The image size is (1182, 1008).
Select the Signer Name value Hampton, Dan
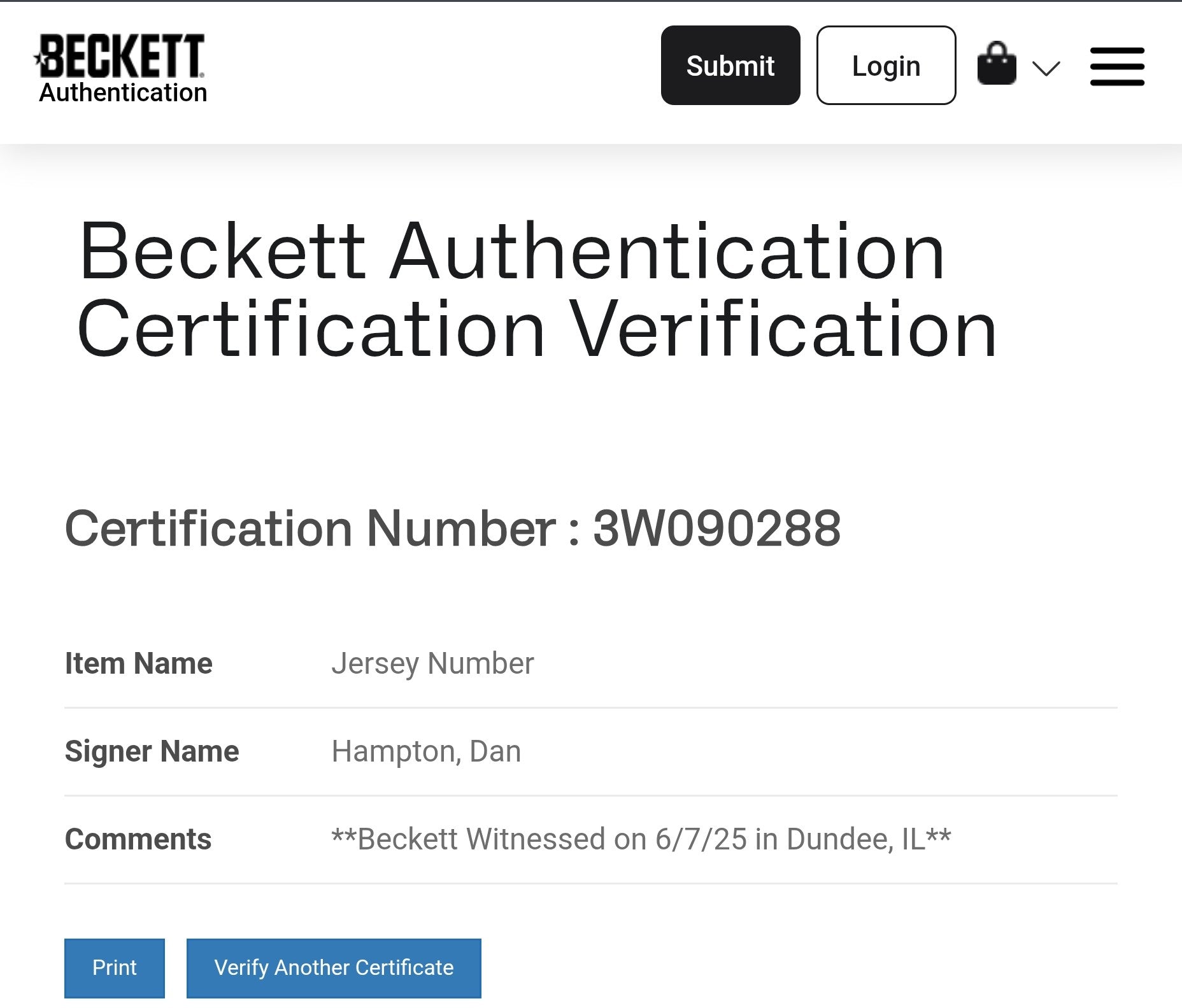pyautogui.click(x=425, y=751)
